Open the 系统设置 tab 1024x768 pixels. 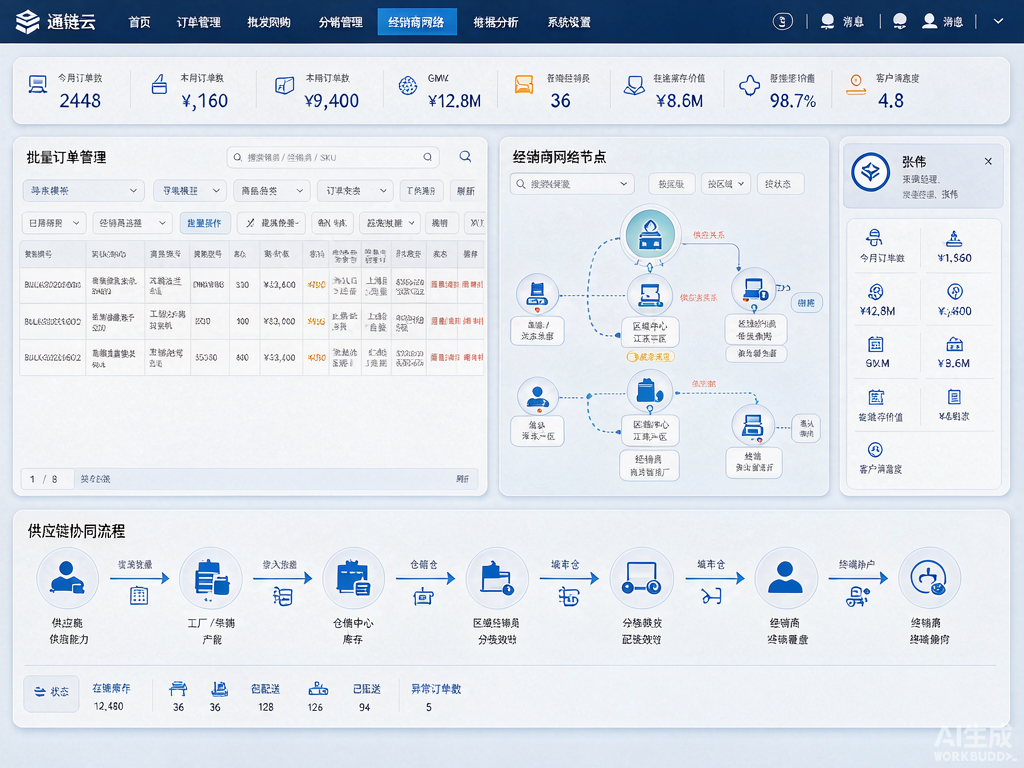[569, 22]
